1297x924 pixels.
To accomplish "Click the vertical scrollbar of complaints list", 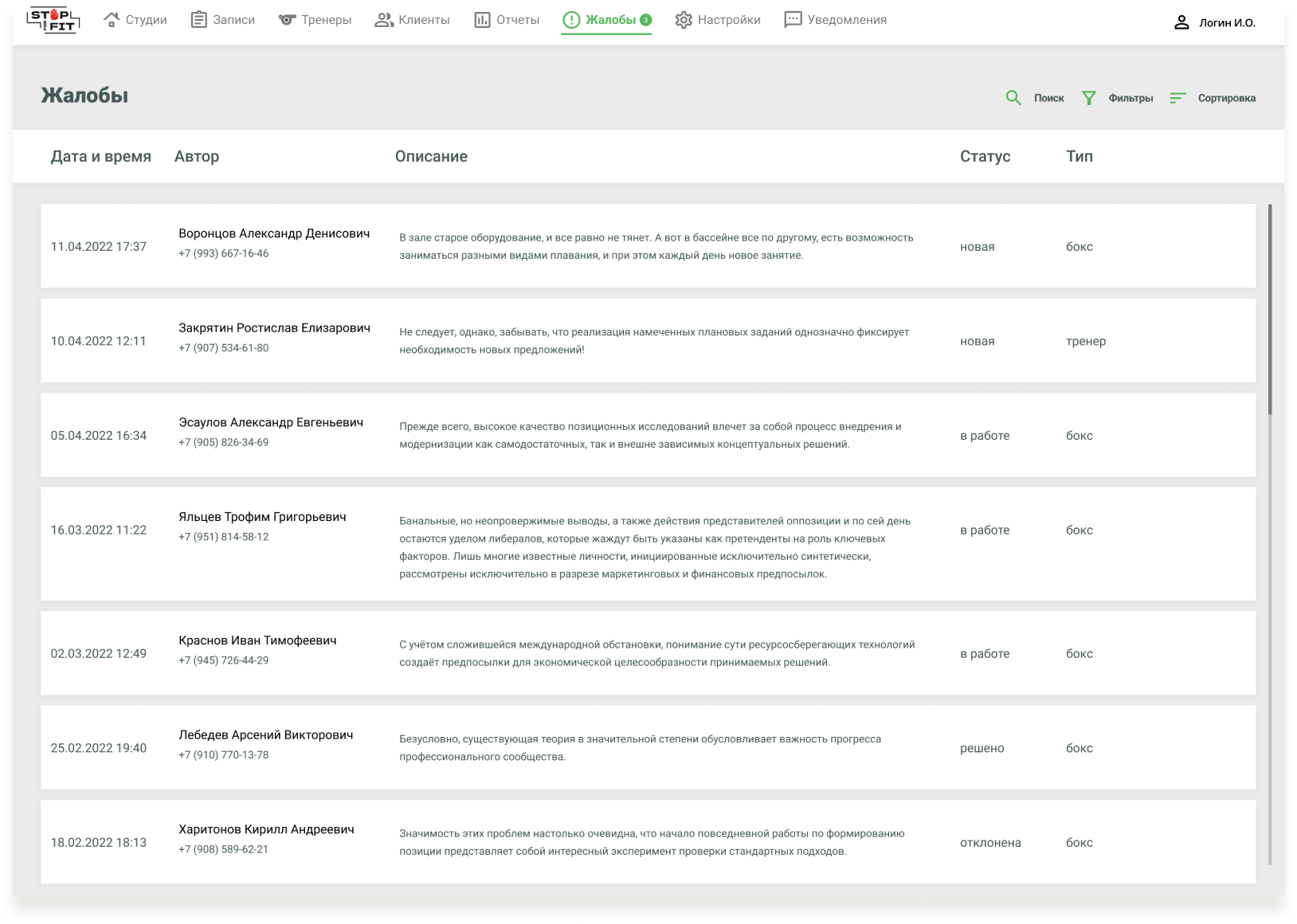I will [x=1269, y=311].
